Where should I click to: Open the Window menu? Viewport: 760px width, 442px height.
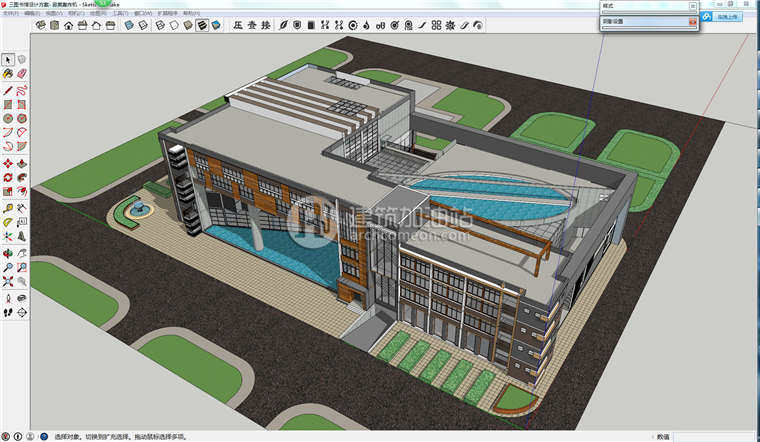tap(143, 14)
